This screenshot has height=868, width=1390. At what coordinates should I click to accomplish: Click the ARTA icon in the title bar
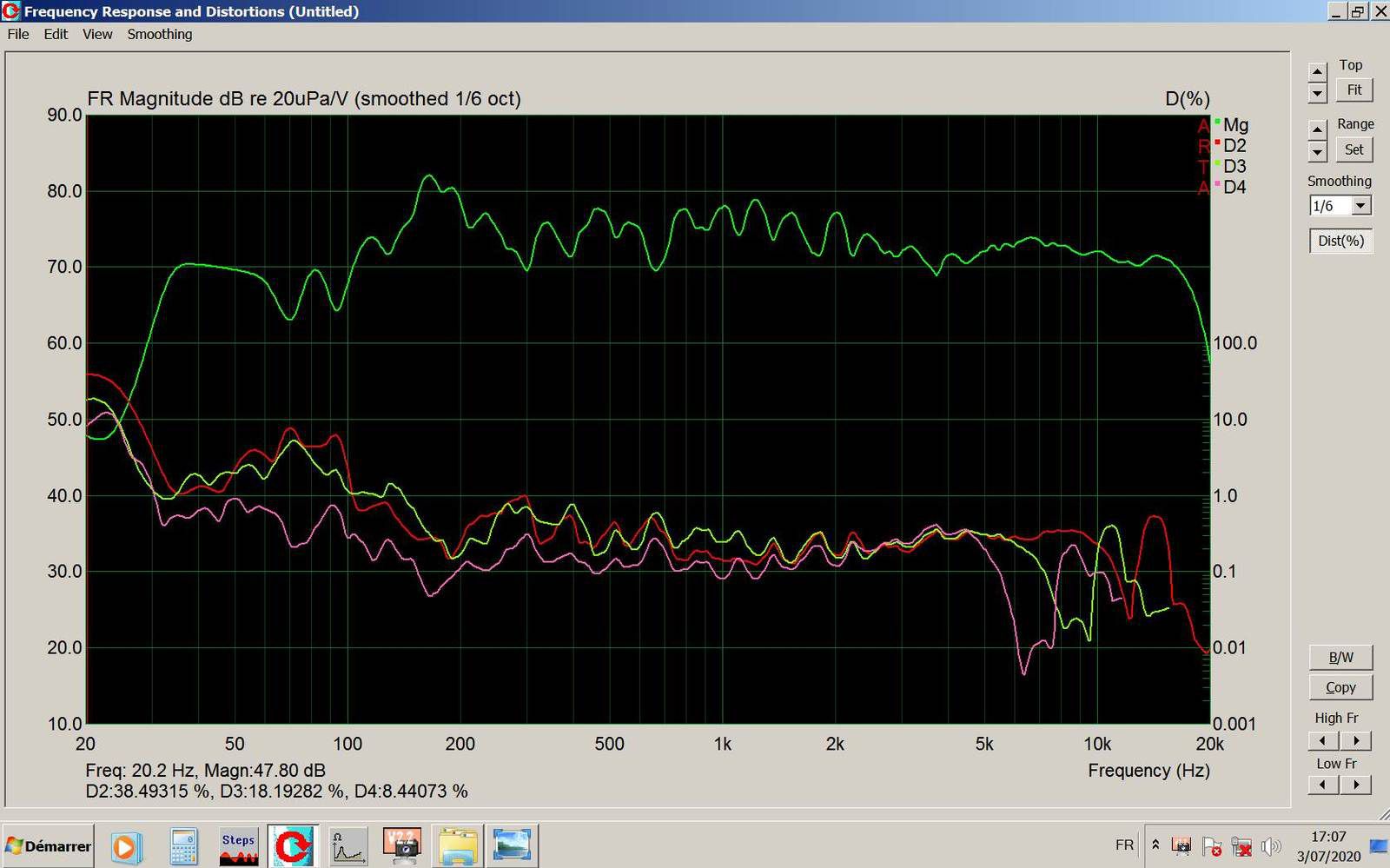10,10
